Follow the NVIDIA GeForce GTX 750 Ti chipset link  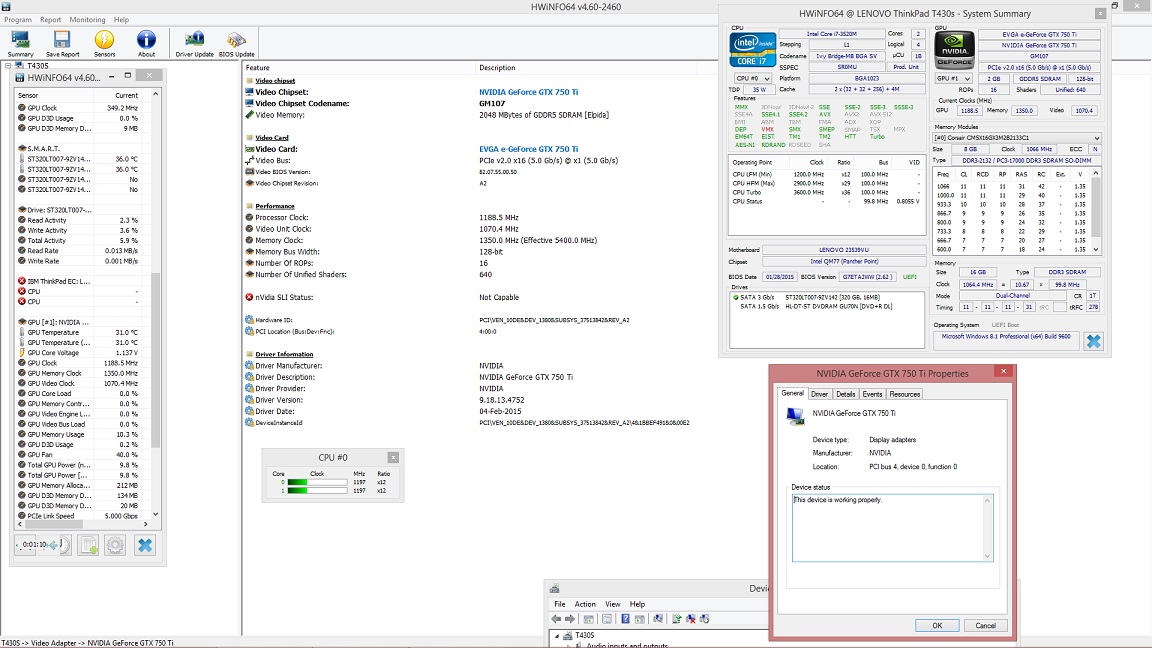pyautogui.click(x=528, y=93)
